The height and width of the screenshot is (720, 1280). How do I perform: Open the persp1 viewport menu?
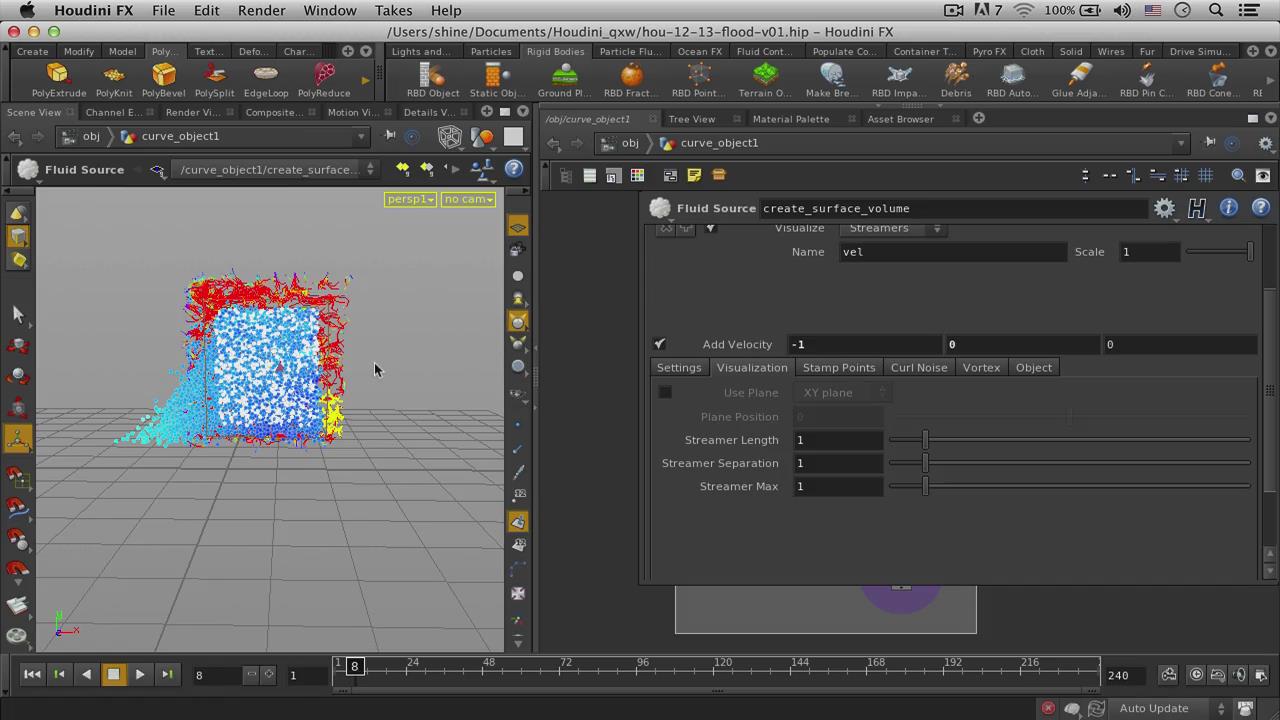410,199
